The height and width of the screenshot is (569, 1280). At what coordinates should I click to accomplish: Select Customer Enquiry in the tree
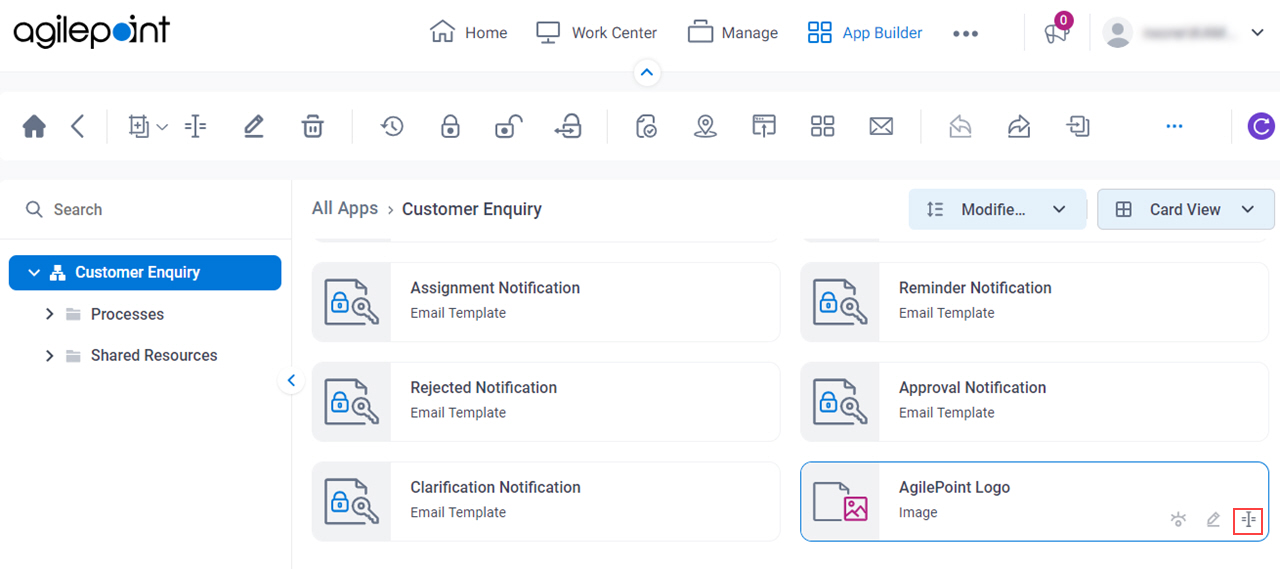[145, 272]
